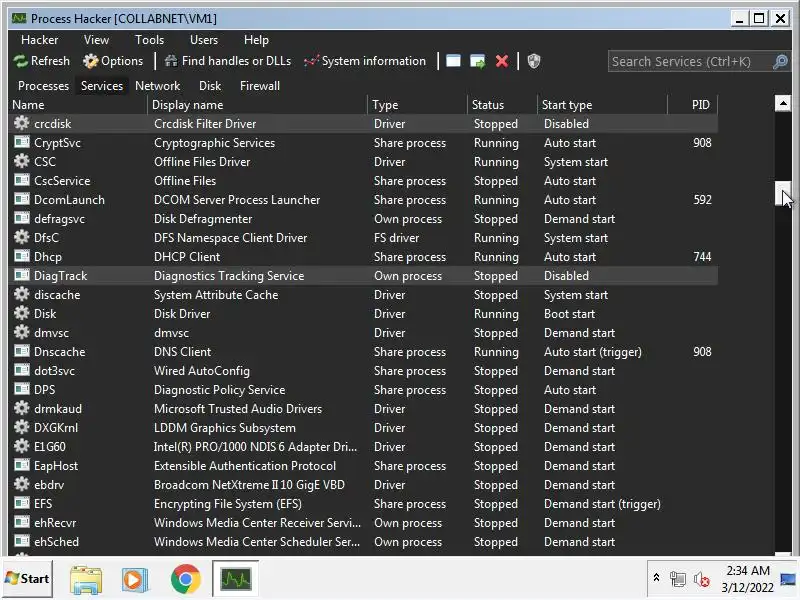Open the Help menu

[x=256, y=40]
